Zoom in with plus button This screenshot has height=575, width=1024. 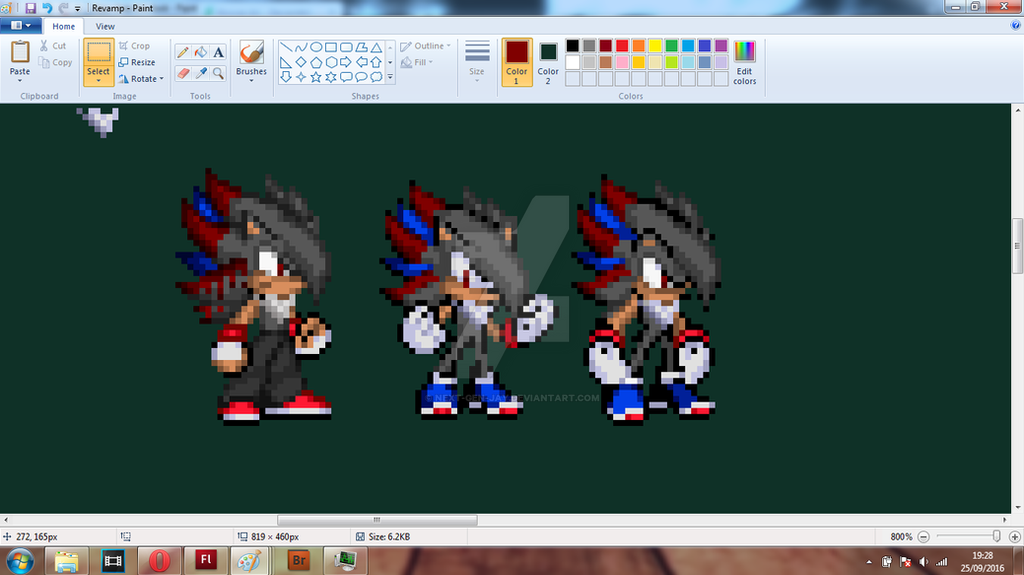(1015, 536)
